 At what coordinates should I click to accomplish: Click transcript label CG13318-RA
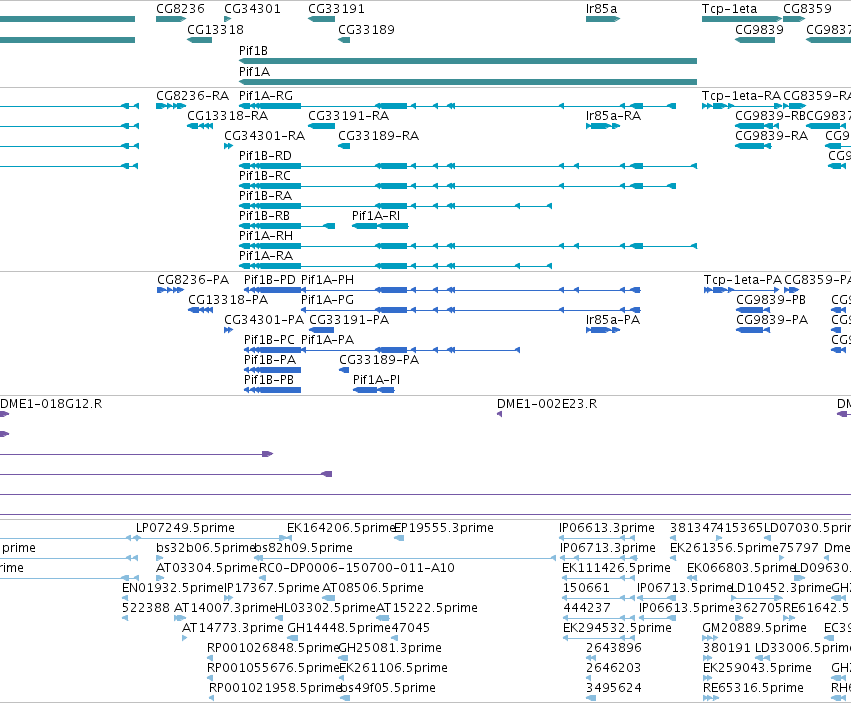(x=227, y=116)
